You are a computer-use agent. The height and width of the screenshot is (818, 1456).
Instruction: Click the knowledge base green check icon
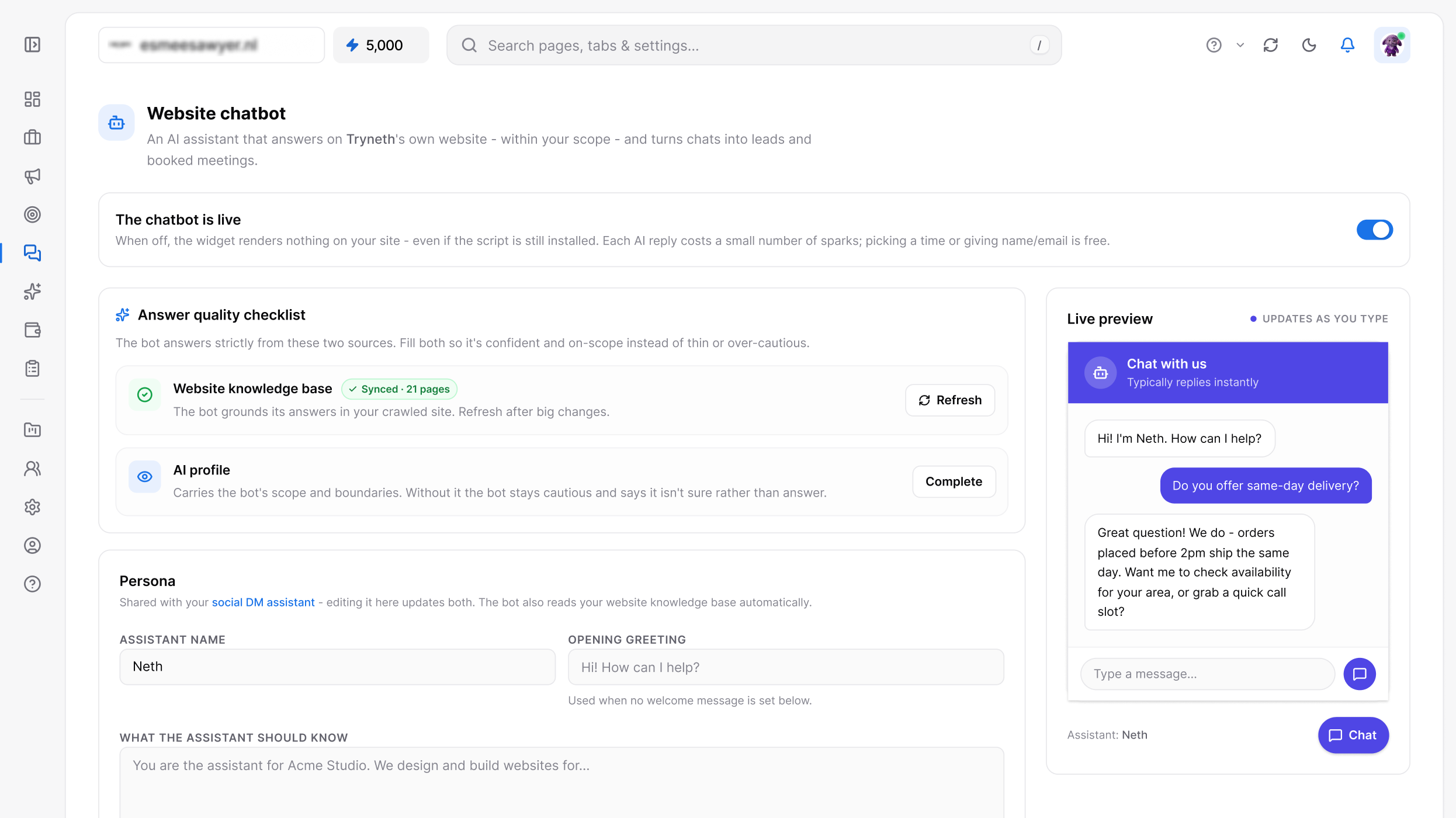pos(144,395)
